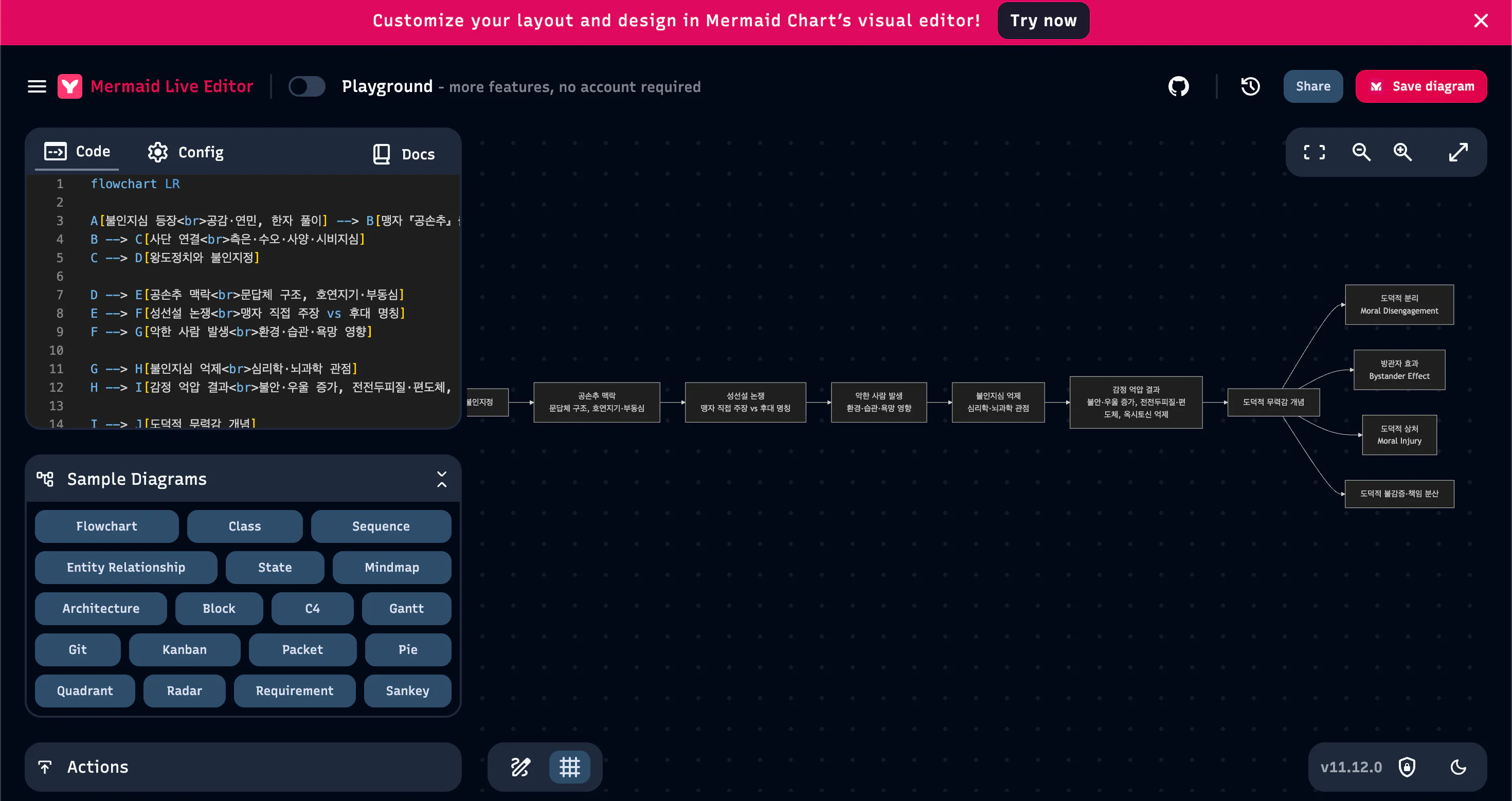Open the version history clock icon

[x=1250, y=86]
